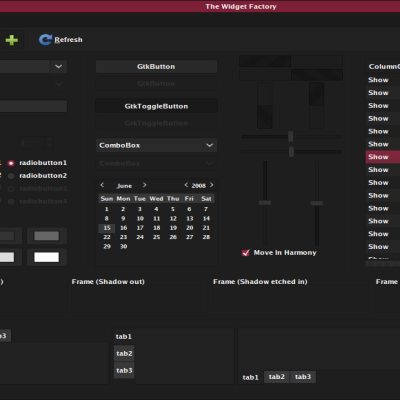
Task: Open the ComboBox dropdown
Action: [156, 145]
